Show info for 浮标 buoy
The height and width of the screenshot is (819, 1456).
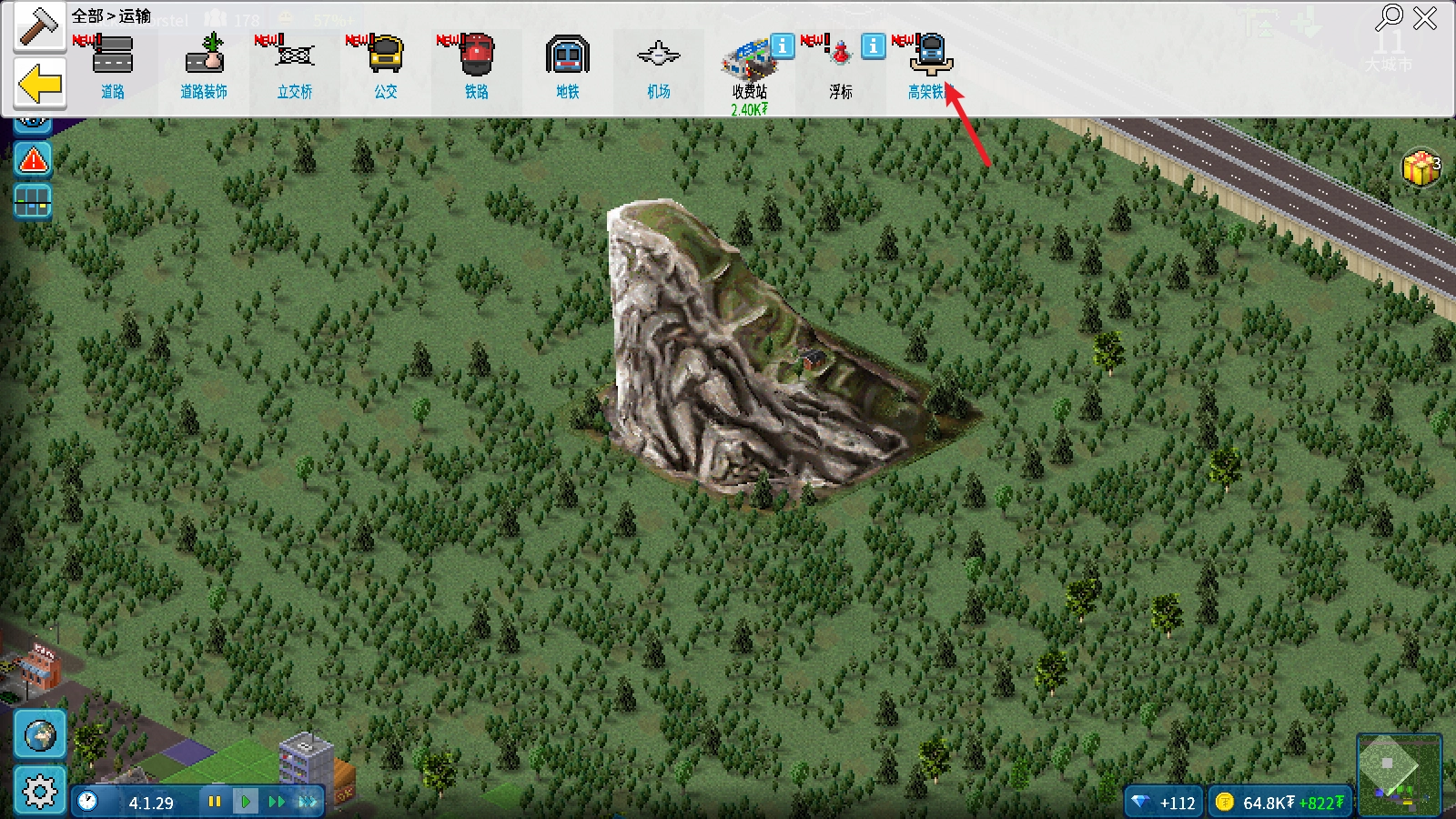(873, 45)
